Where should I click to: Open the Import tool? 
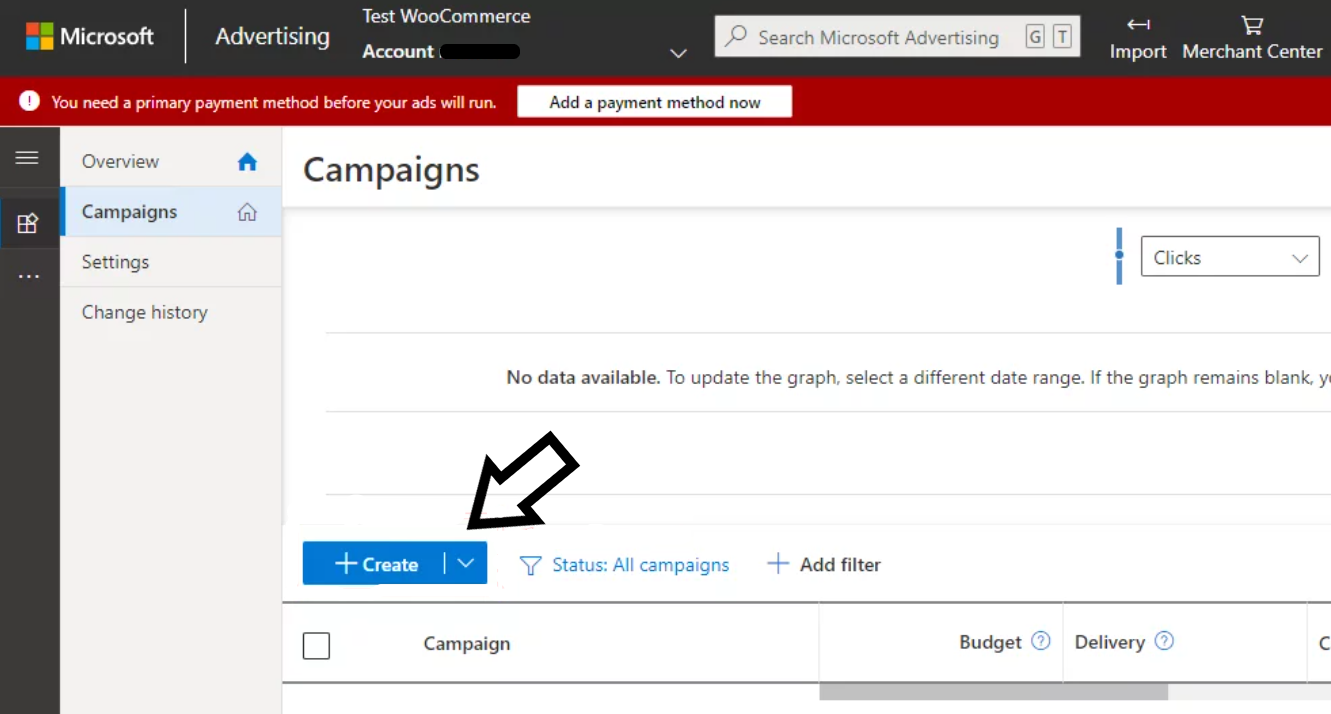coord(1138,37)
